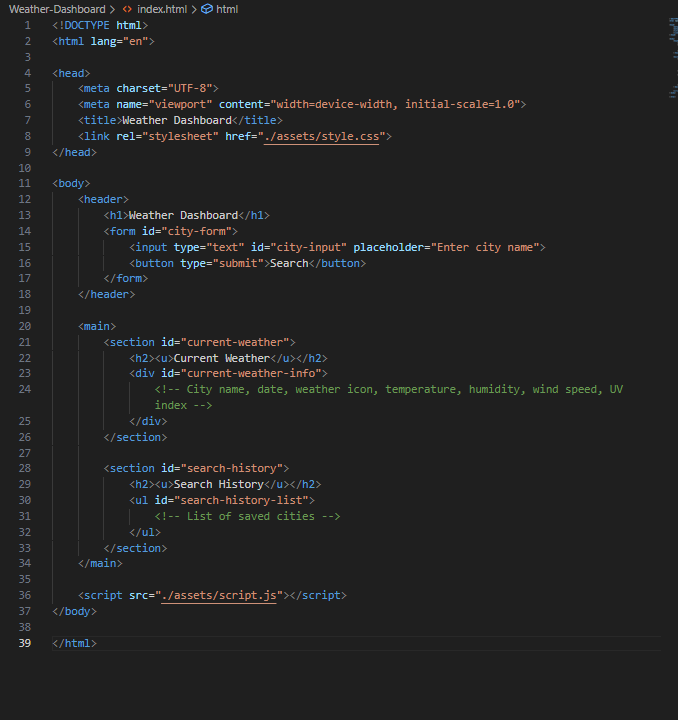Follow the ./assets/style.css link
Viewport: 678px width, 720px height.
(321, 136)
